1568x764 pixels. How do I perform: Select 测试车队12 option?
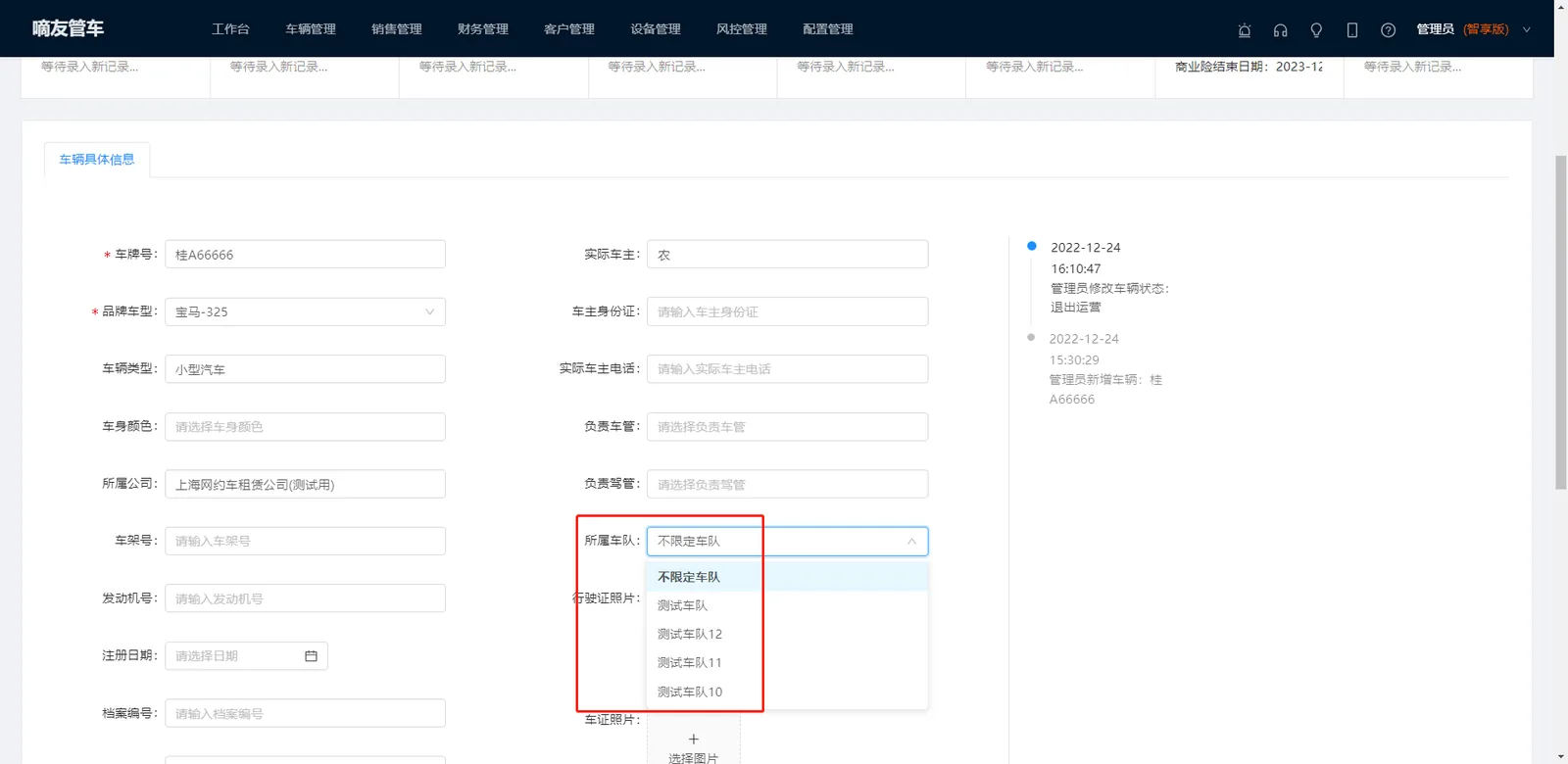(x=787, y=634)
